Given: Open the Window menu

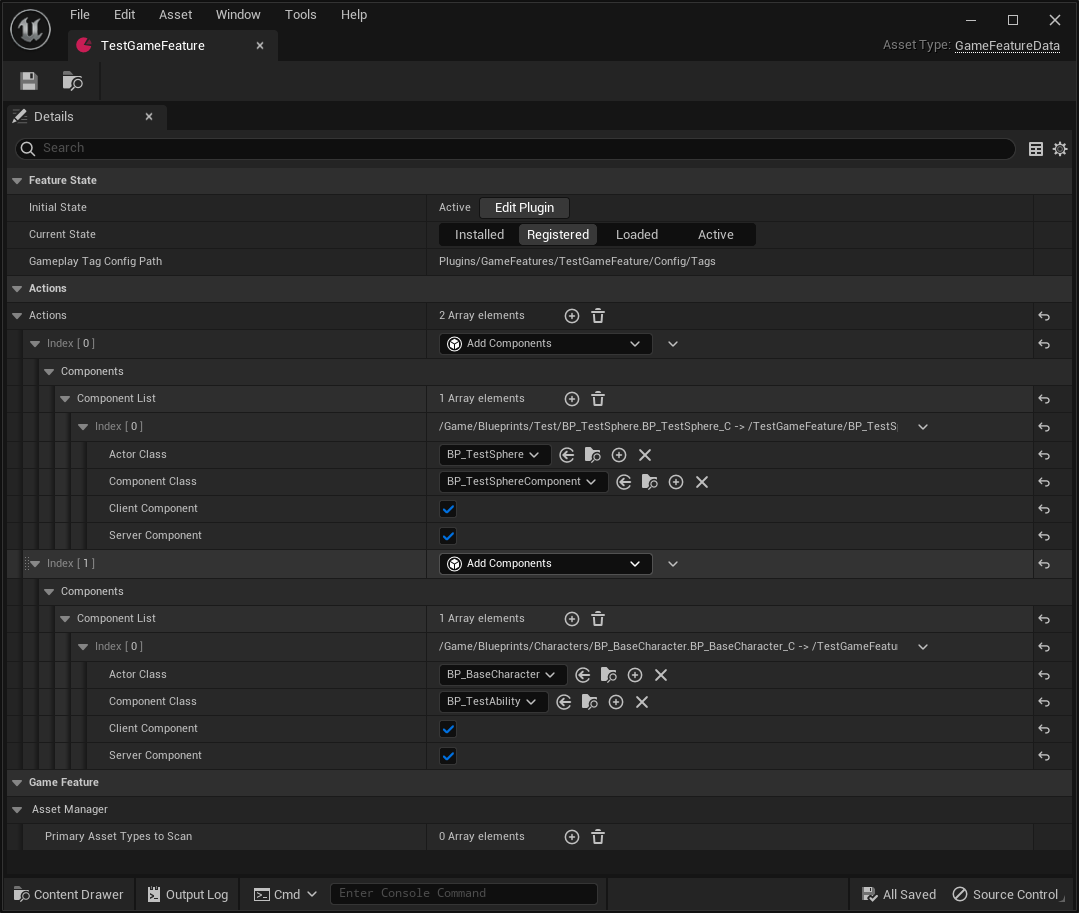Looking at the screenshot, I should [238, 14].
